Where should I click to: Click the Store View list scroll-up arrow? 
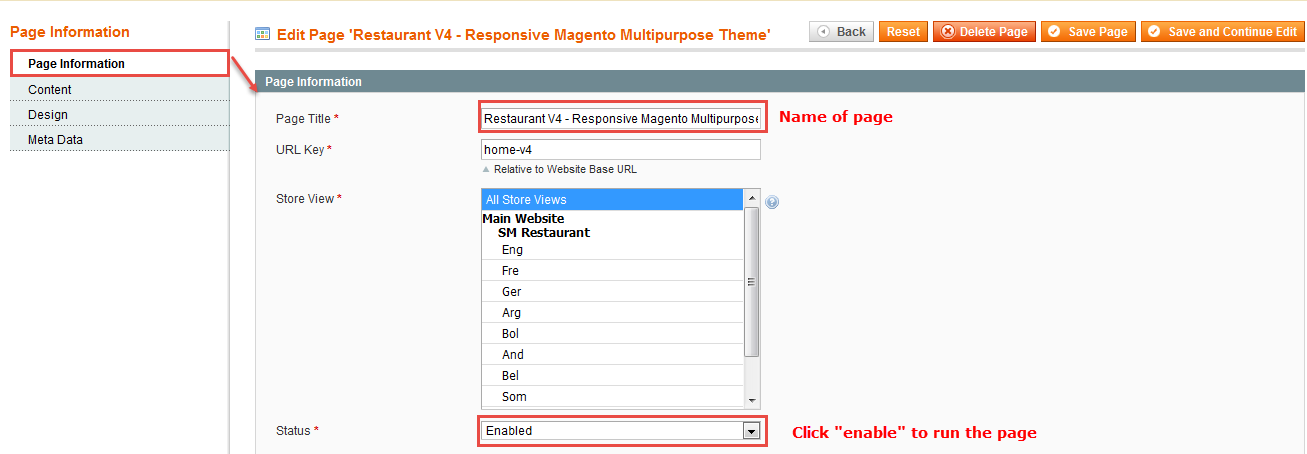[x=753, y=198]
